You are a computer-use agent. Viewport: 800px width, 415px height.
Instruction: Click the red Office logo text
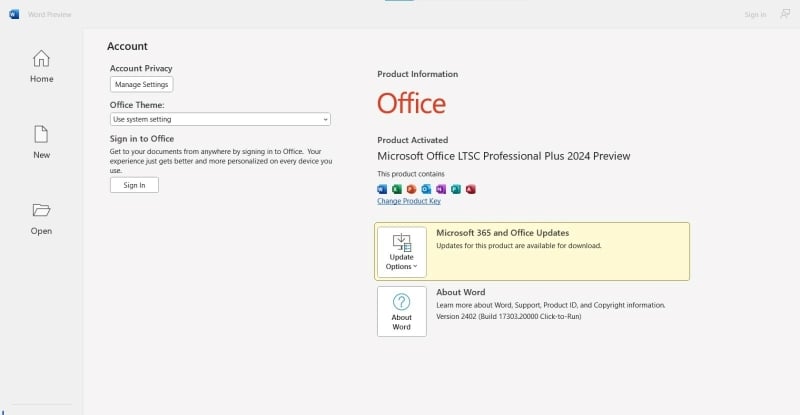[411, 104]
